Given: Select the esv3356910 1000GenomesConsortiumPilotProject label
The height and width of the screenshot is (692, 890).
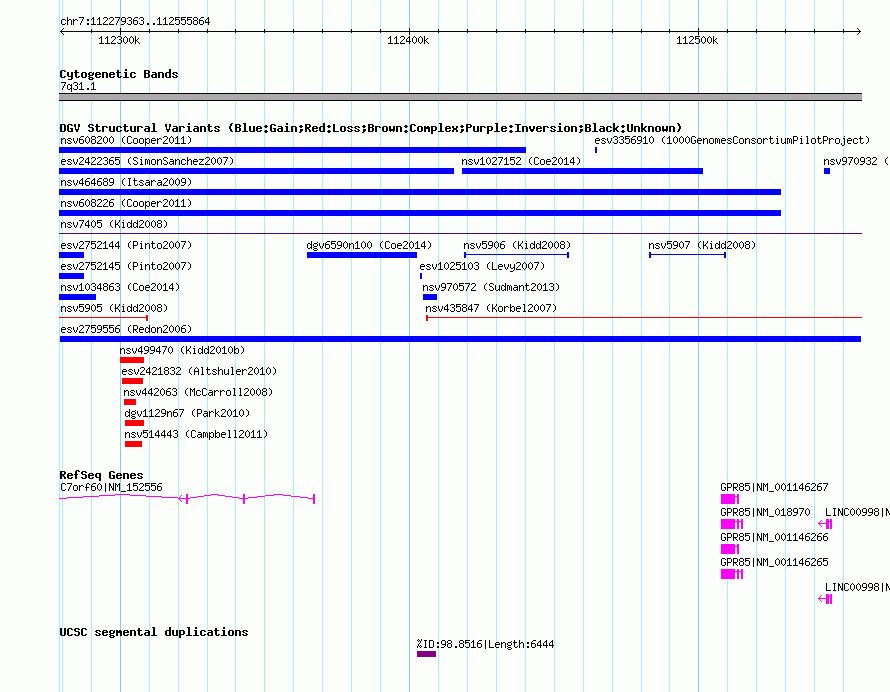Looking at the screenshot, I should (732, 140).
